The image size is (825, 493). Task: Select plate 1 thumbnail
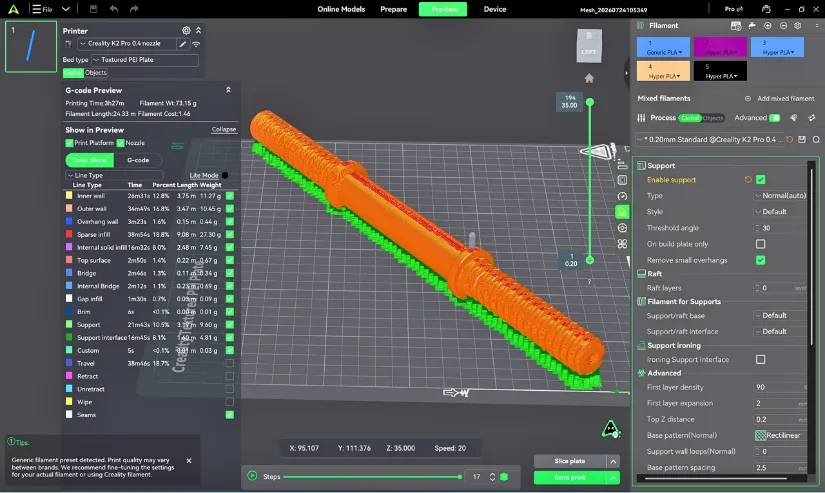tap(31, 46)
